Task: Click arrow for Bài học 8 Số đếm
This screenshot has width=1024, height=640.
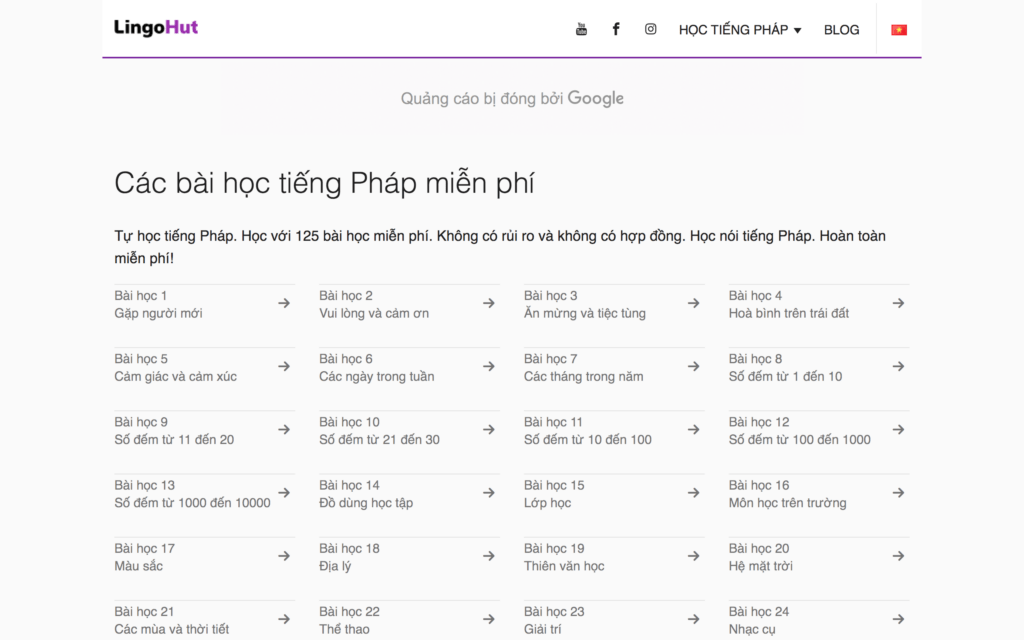Action: tap(899, 366)
